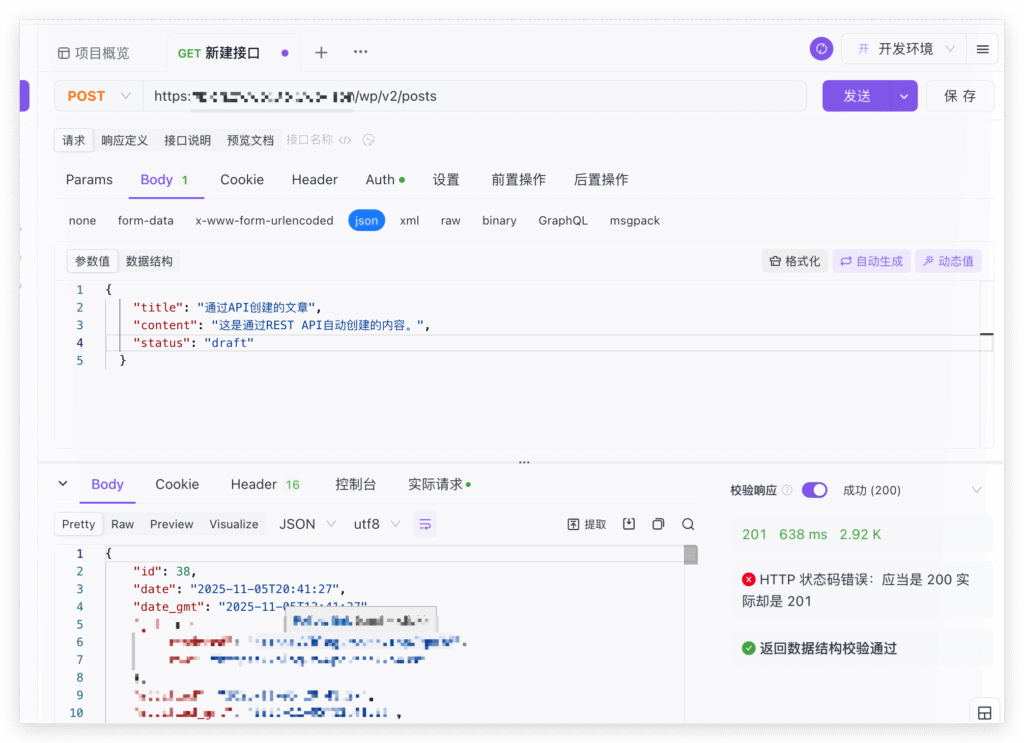Click the response body vertical scrollbar
1024x743 pixels.
[690, 556]
